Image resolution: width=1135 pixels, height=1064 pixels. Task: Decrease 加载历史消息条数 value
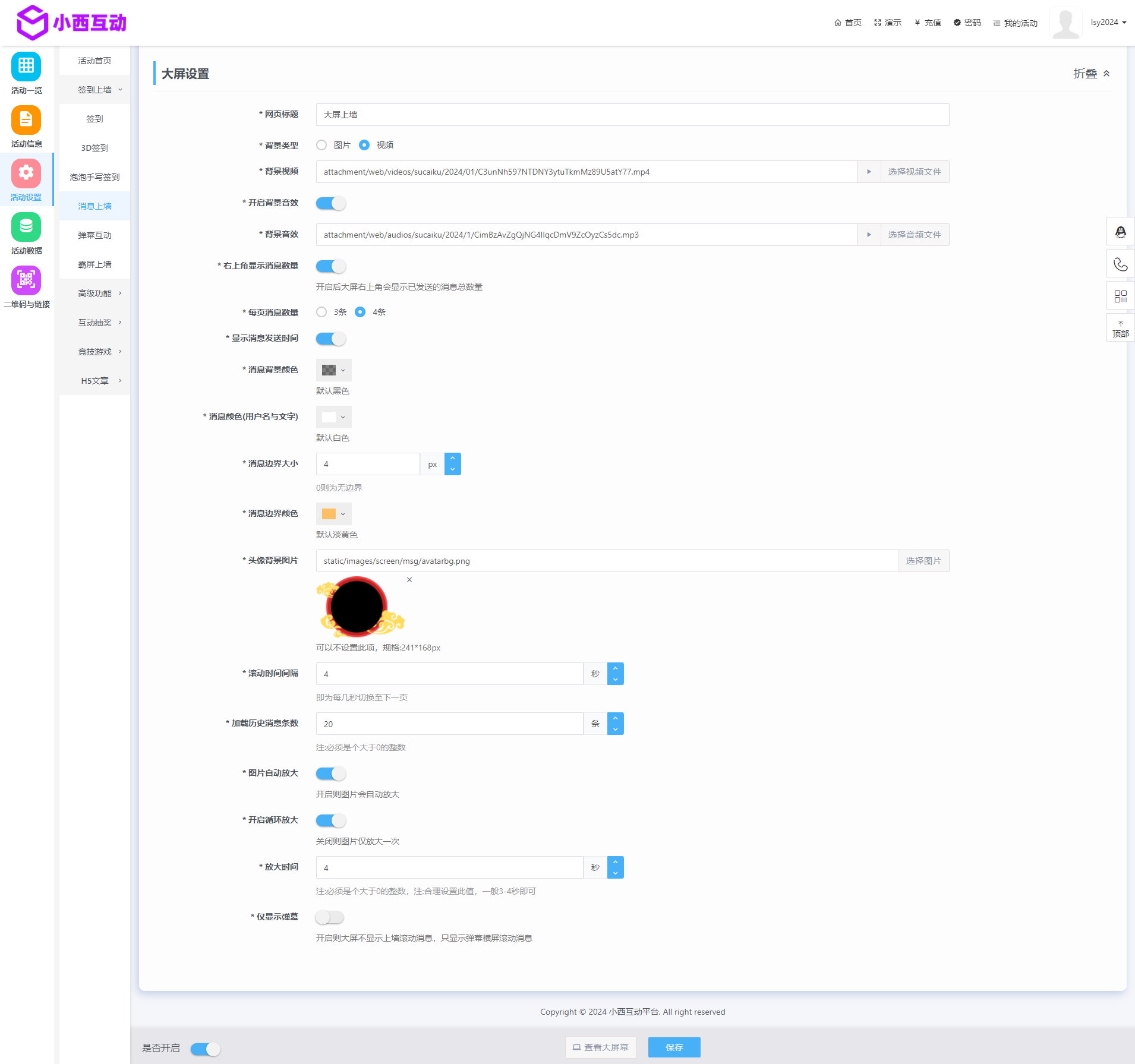tap(616, 729)
